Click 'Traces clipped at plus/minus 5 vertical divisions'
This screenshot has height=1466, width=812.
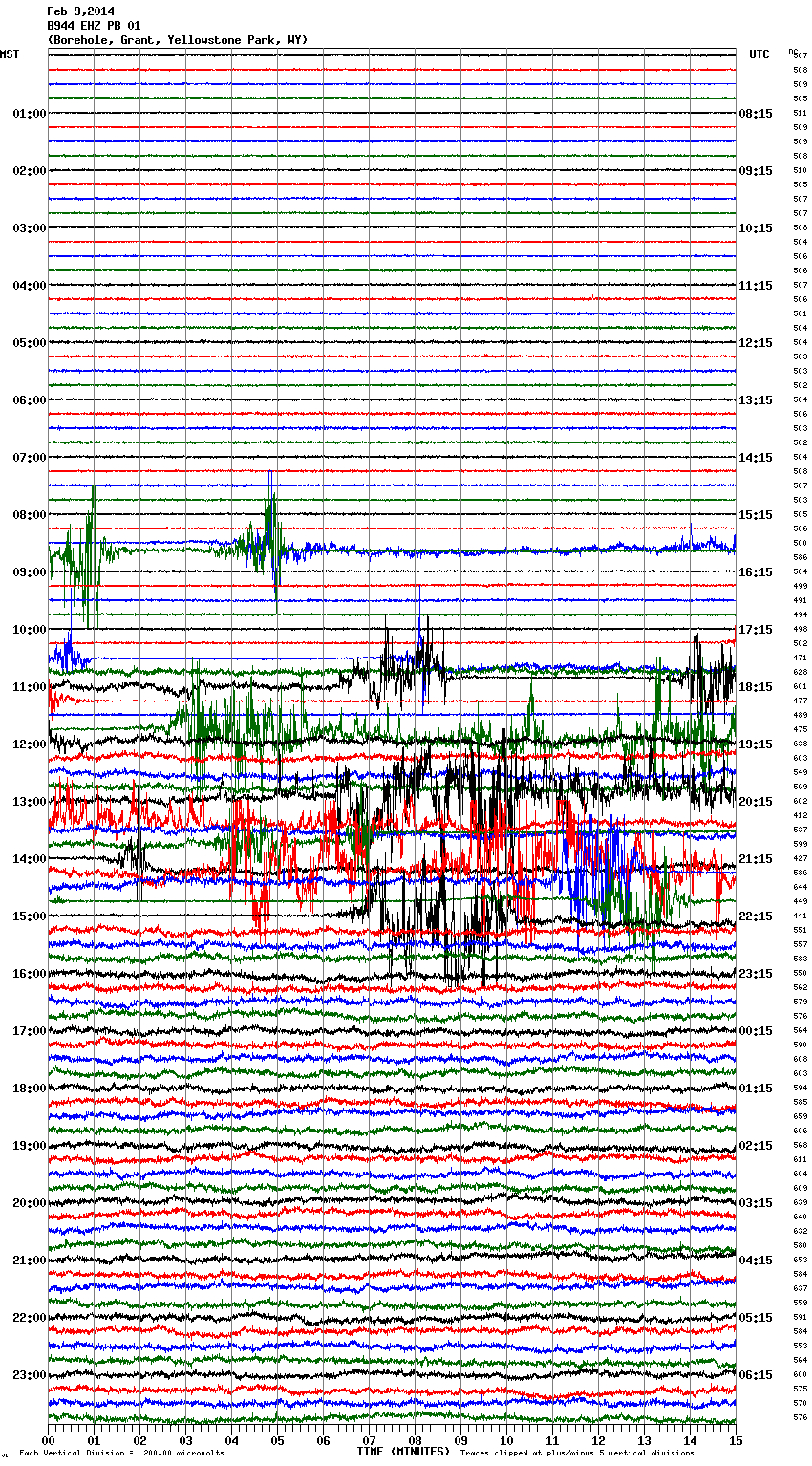(578, 1453)
